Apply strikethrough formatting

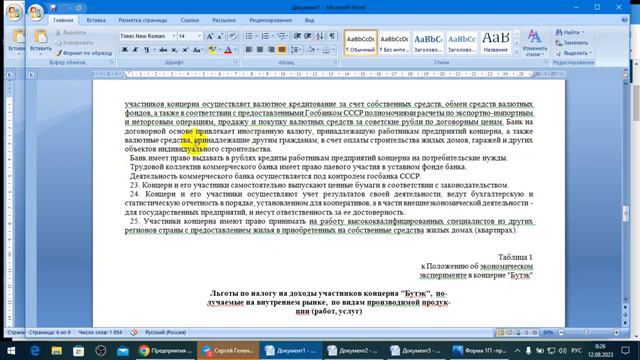coord(163,50)
